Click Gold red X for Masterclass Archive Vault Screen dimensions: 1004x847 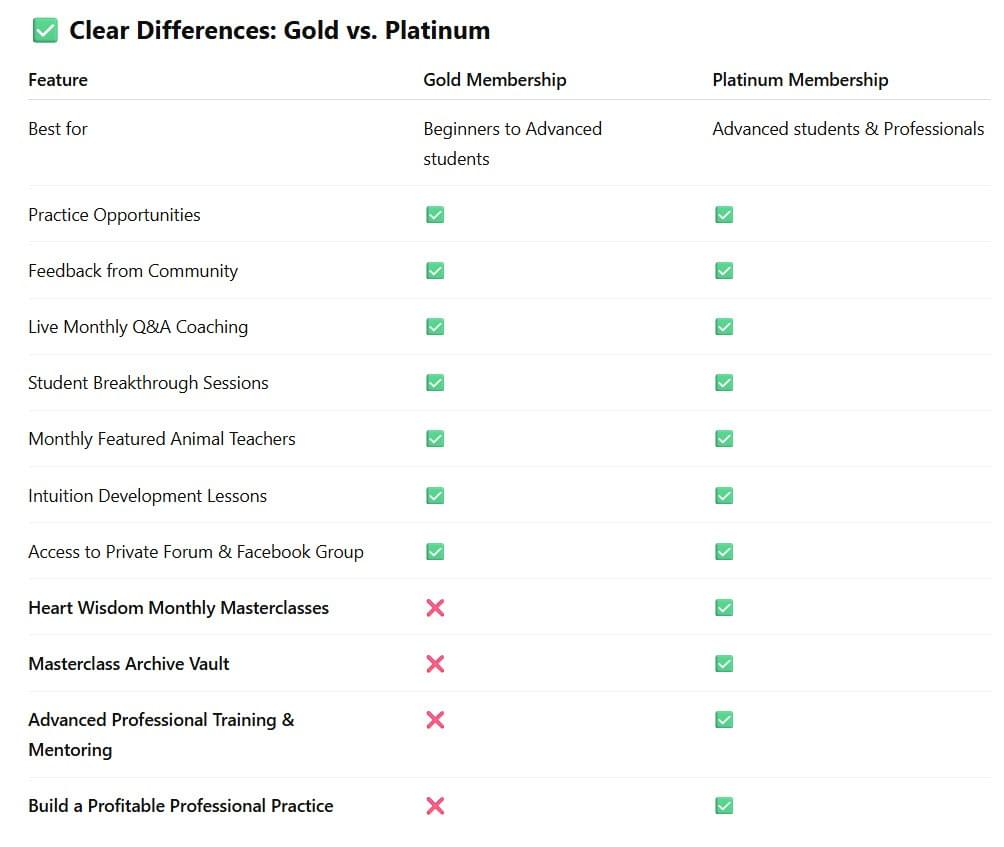click(x=435, y=664)
